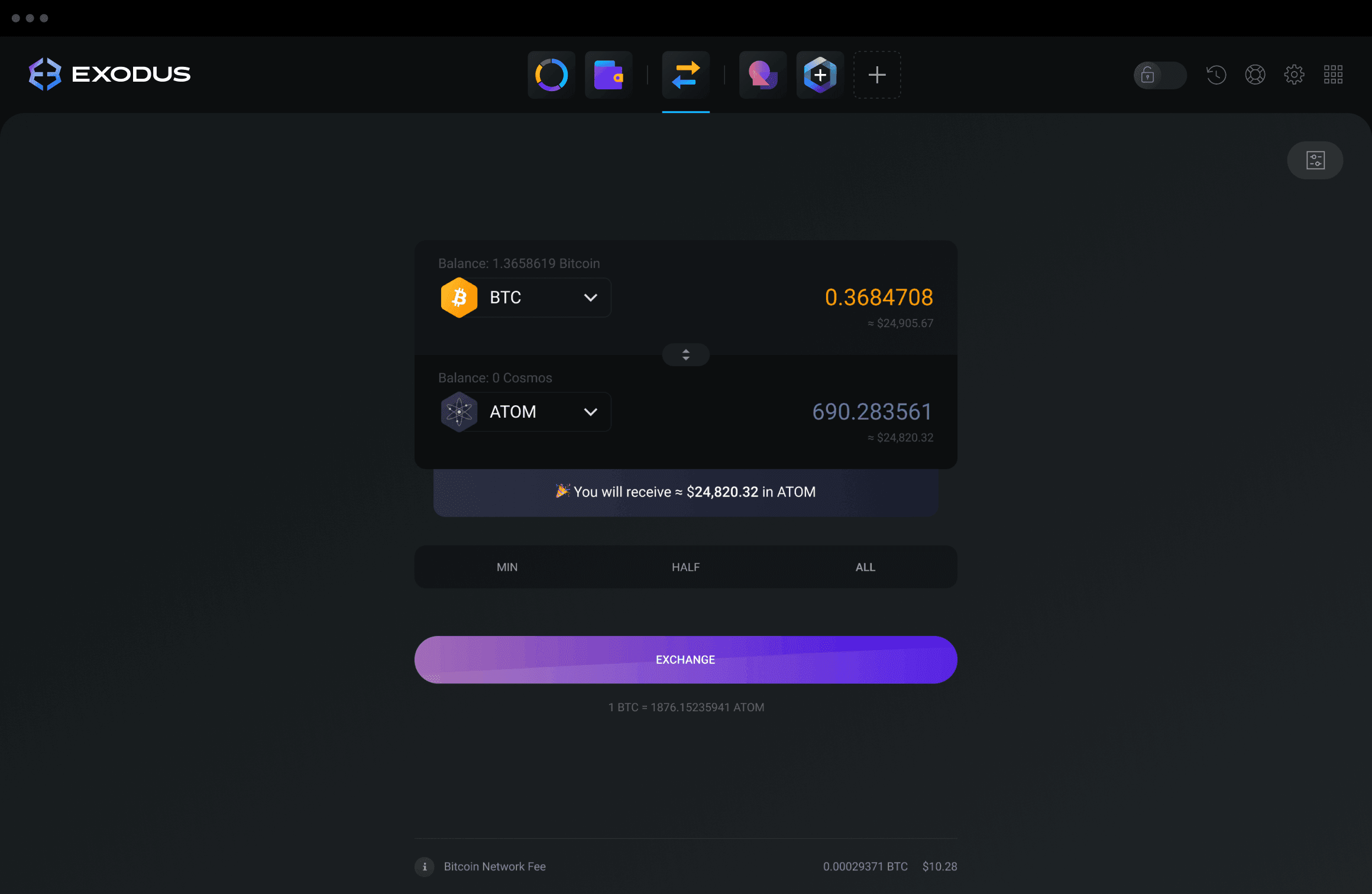The width and height of the screenshot is (1372, 894).
Task: Open the support lifebuoy icon
Action: (1255, 75)
